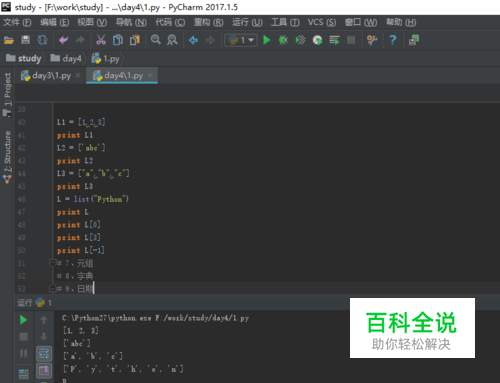Close the day4\1.py tab

coord(150,75)
